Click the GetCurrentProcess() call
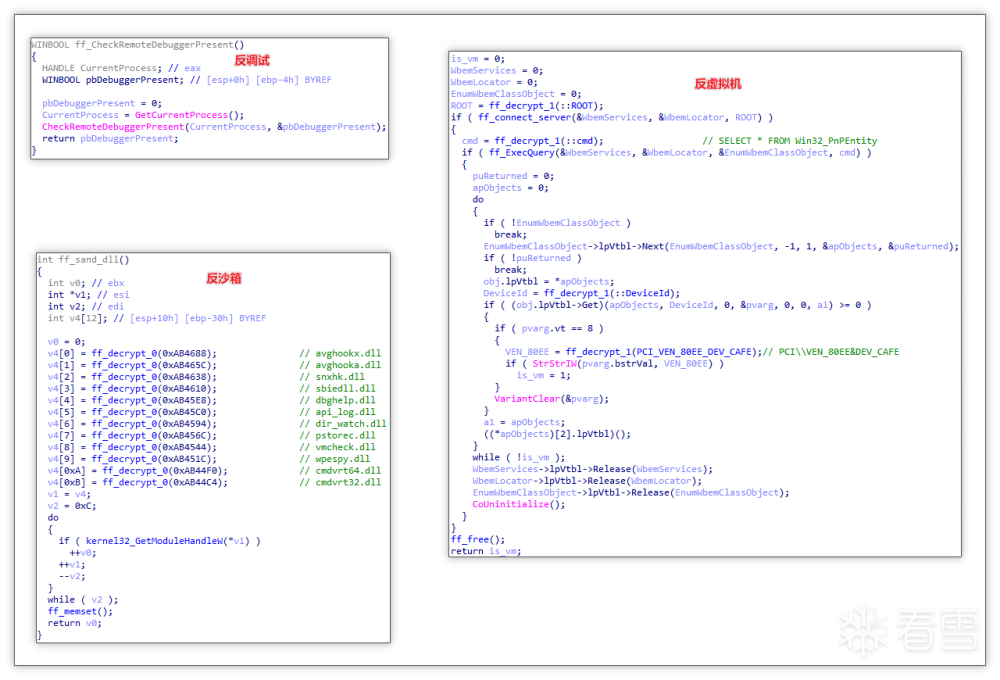Screen dimensions: 1000x680 (x=189, y=115)
